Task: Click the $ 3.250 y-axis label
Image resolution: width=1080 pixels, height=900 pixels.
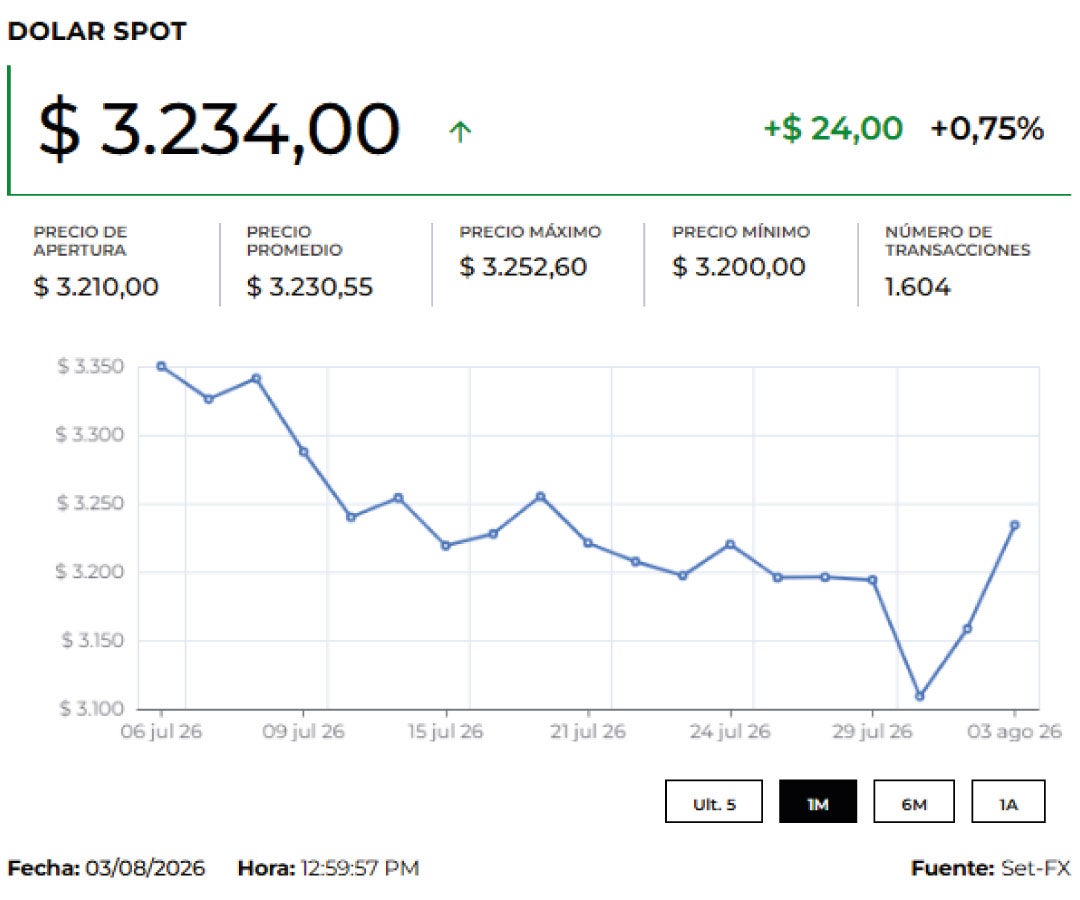Action: [x=90, y=503]
